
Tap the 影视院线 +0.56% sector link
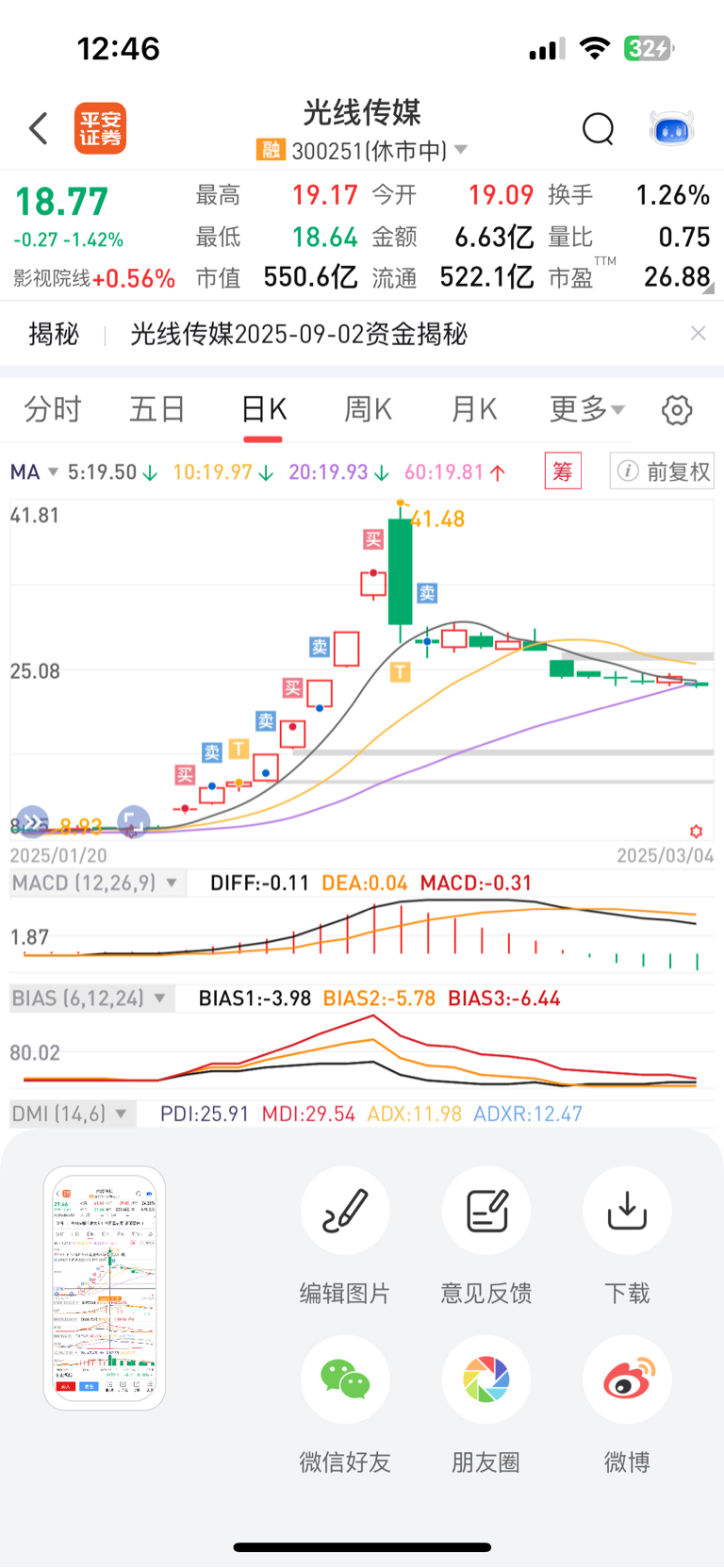[x=94, y=279]
